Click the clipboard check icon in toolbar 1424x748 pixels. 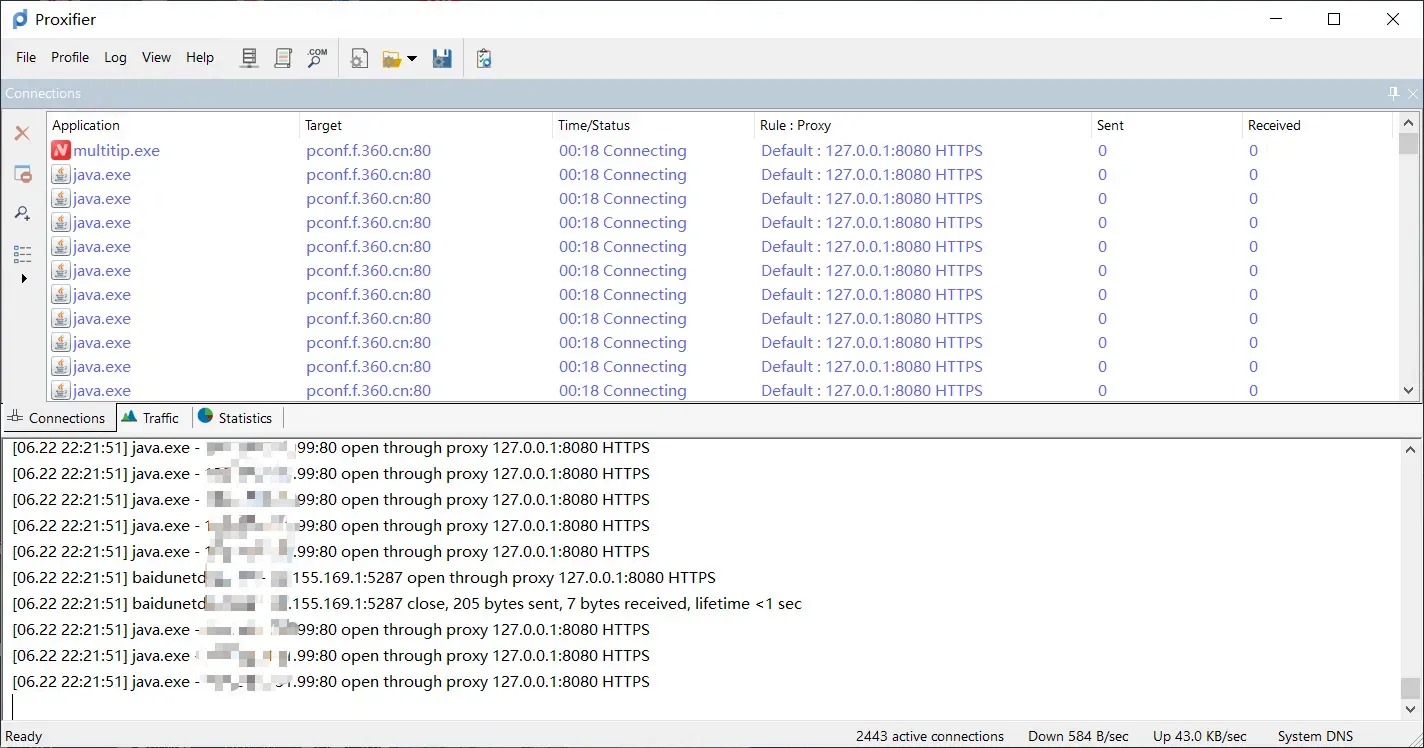pyautogui.click(x=484, y=58)
